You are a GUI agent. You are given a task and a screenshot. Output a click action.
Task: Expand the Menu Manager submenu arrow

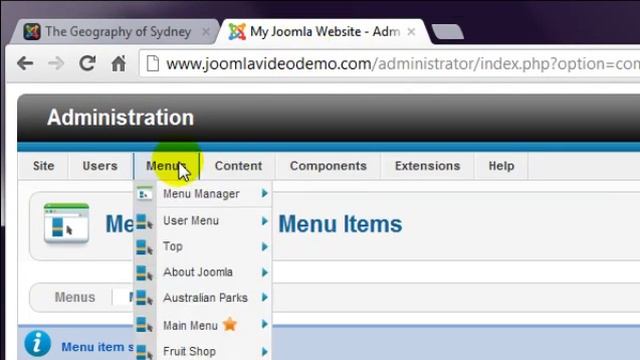coord(264,193)
